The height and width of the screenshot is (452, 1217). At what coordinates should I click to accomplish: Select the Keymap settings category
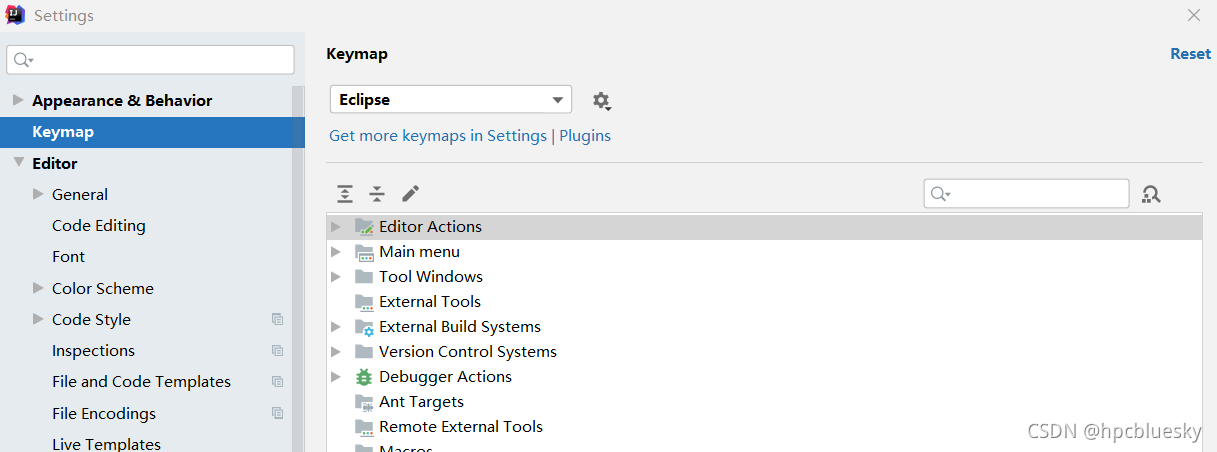[x=63, y=132]
